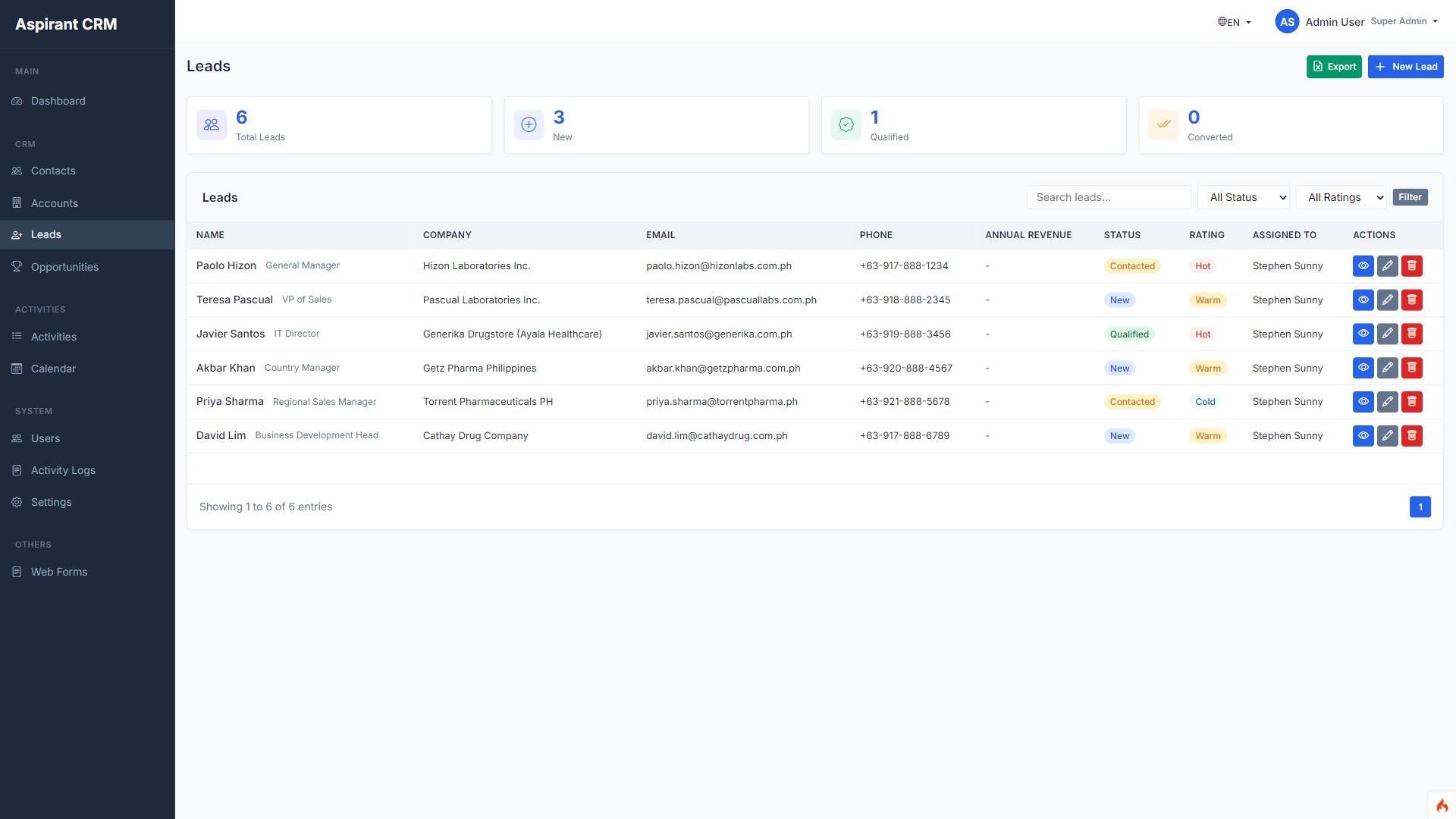Open the All Status dropdown
1456x819 pixels.
1243,197
